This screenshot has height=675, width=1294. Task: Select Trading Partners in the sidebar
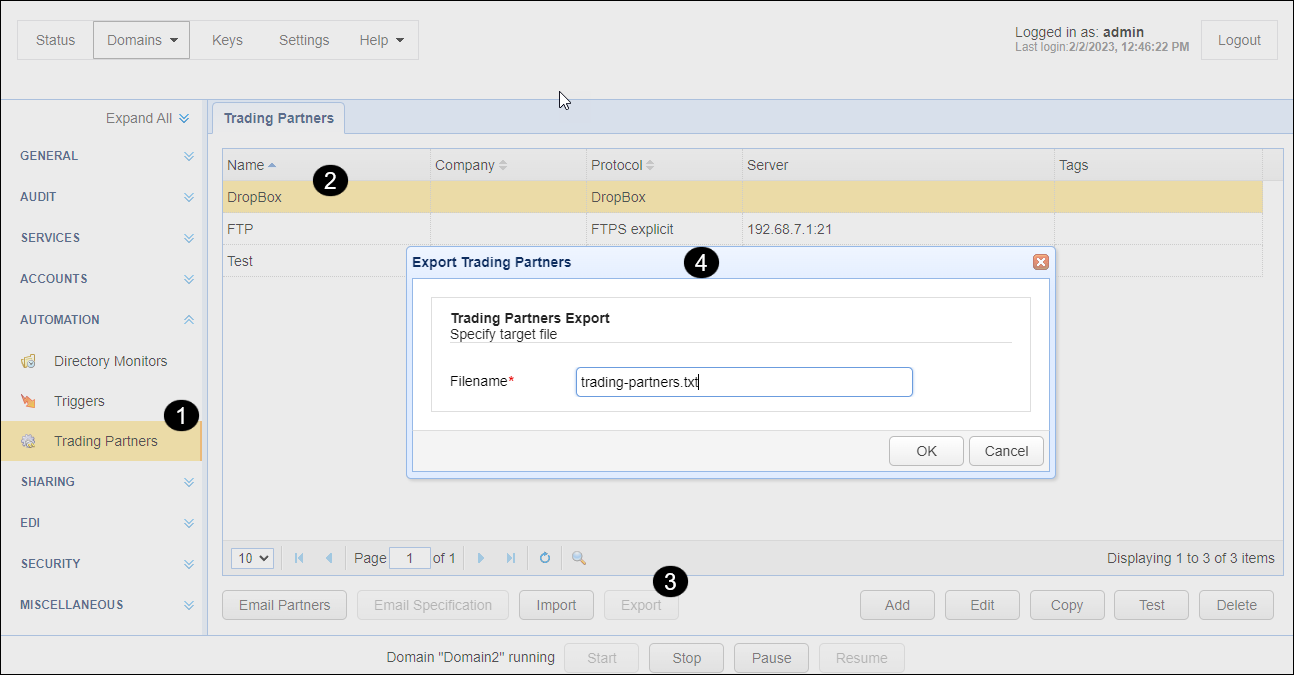[x=101, y=441]
